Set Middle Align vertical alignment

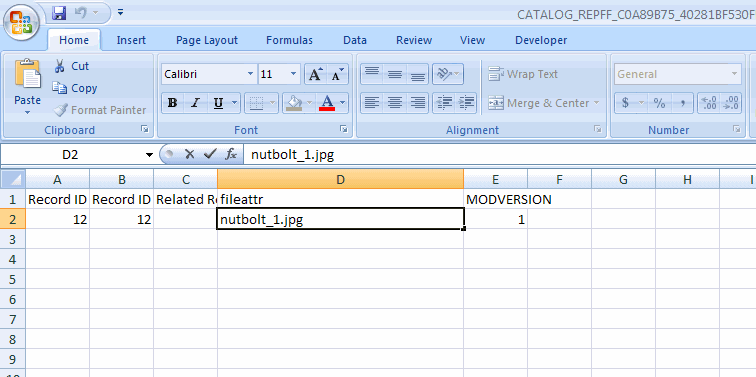[395, 74]
